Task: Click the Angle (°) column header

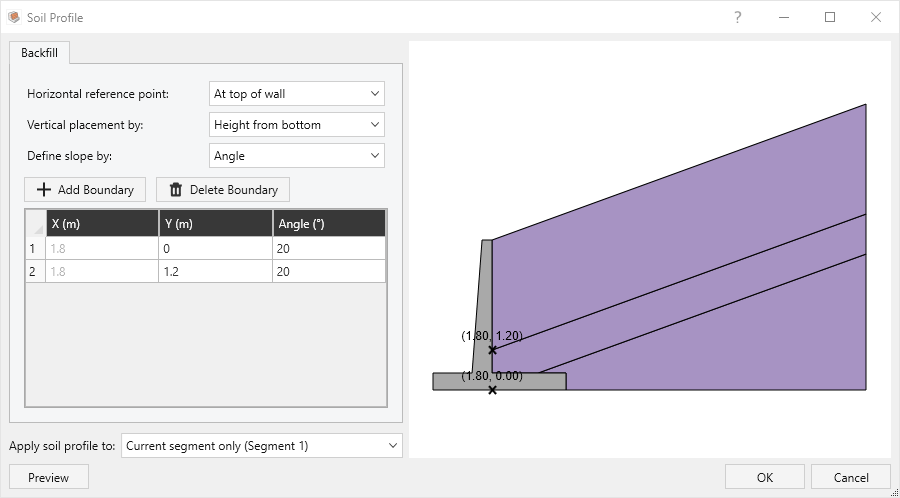Action: click(329, 224)
